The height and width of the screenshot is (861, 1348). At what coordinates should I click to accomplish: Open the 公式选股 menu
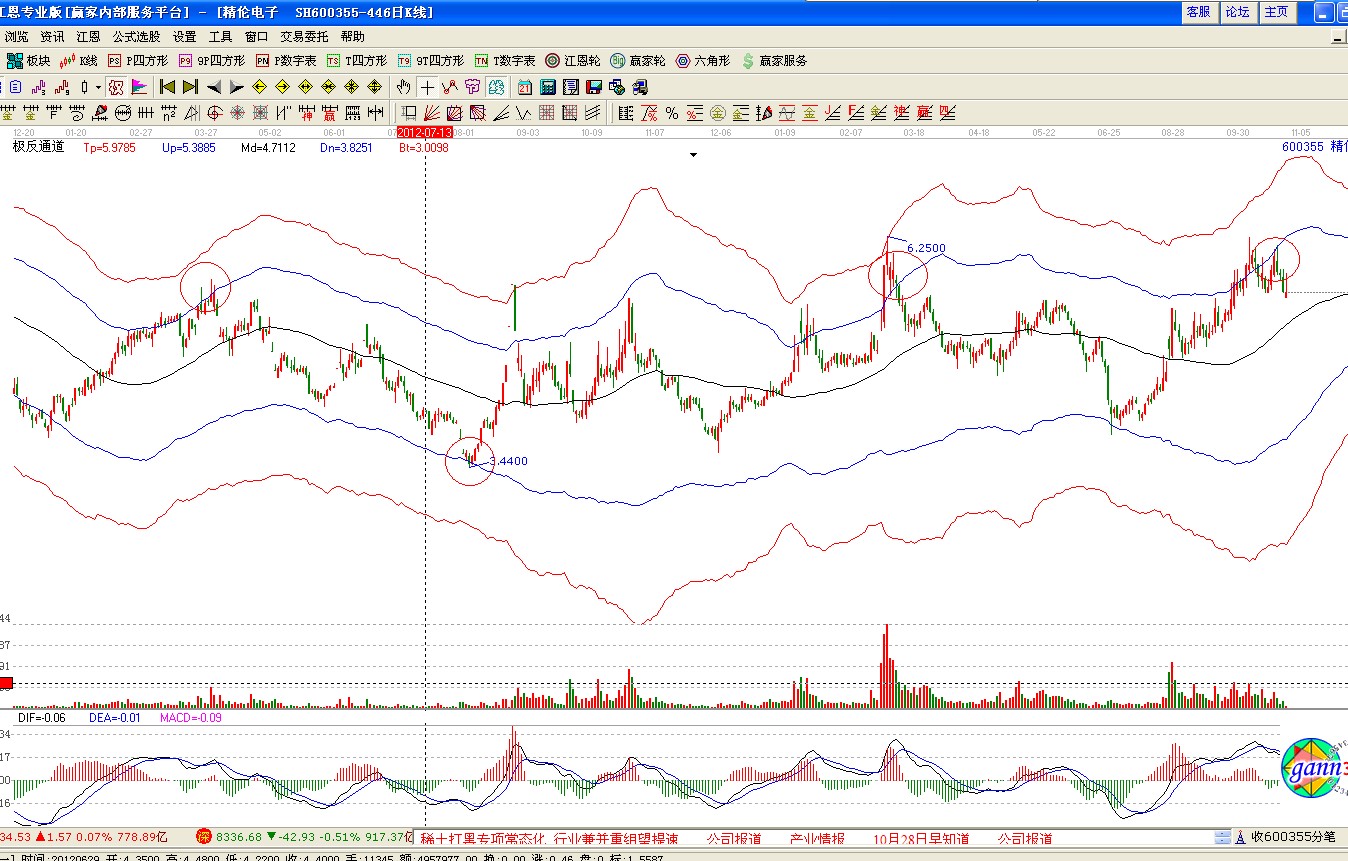tap(136, 36)
